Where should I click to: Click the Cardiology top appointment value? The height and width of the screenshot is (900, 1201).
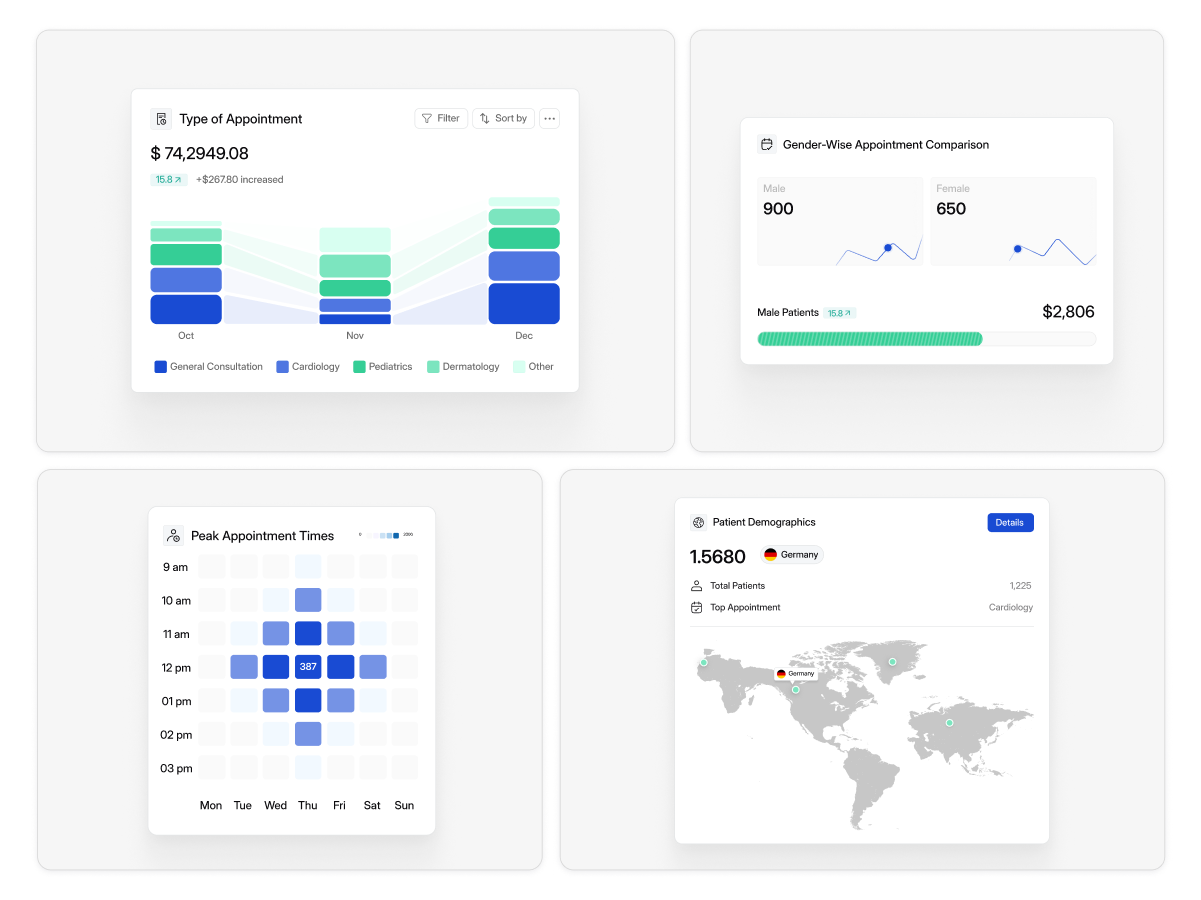[1011, 608]
